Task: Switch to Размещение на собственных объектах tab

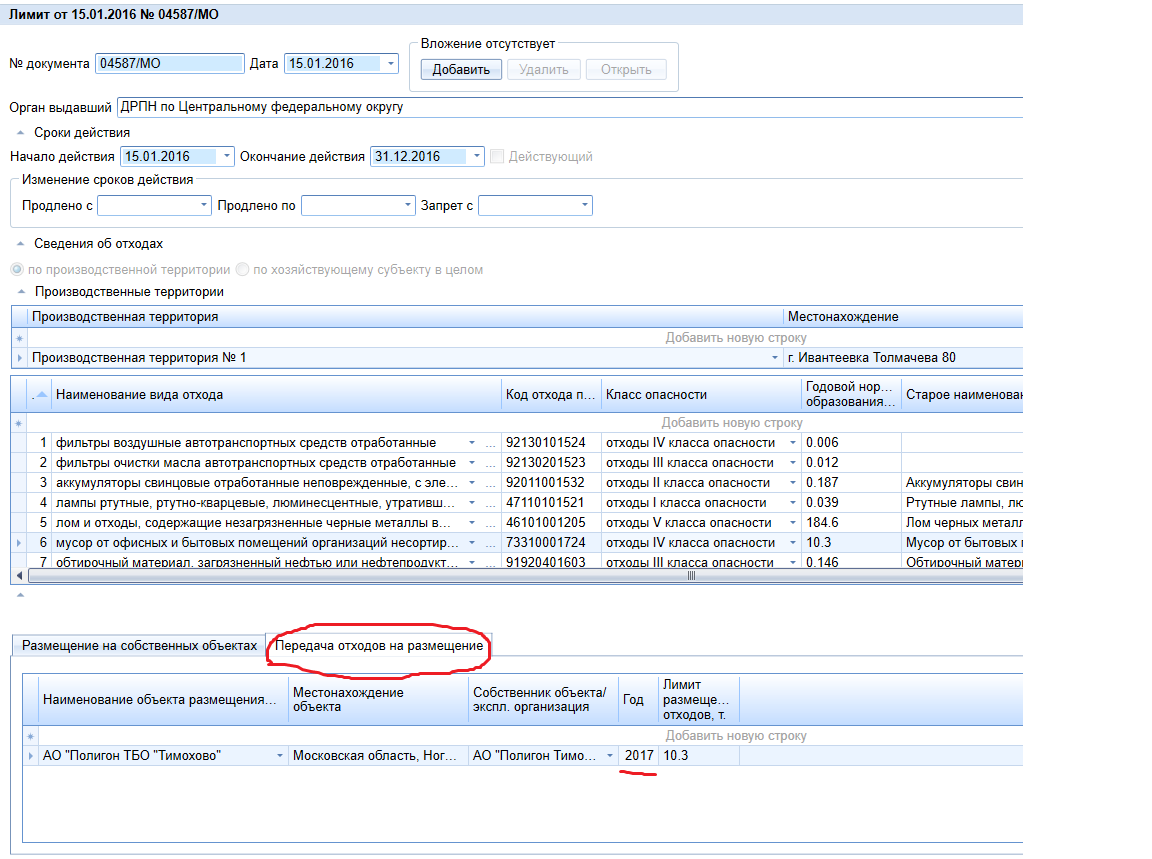Action: click(139, 646)
